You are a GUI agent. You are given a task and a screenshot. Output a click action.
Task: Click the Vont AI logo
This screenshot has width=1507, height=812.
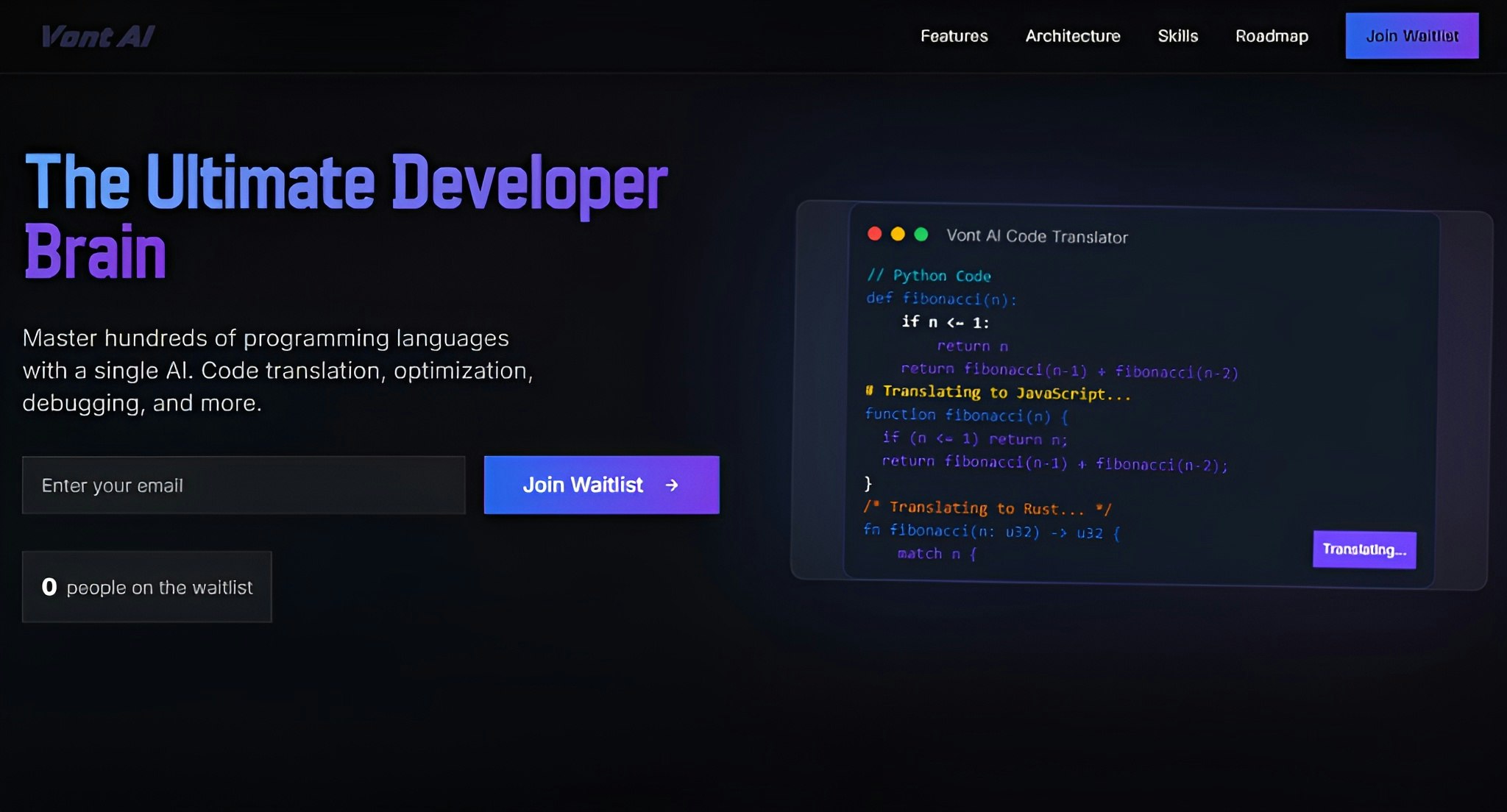pyautogui.click(x=98, y=36)
